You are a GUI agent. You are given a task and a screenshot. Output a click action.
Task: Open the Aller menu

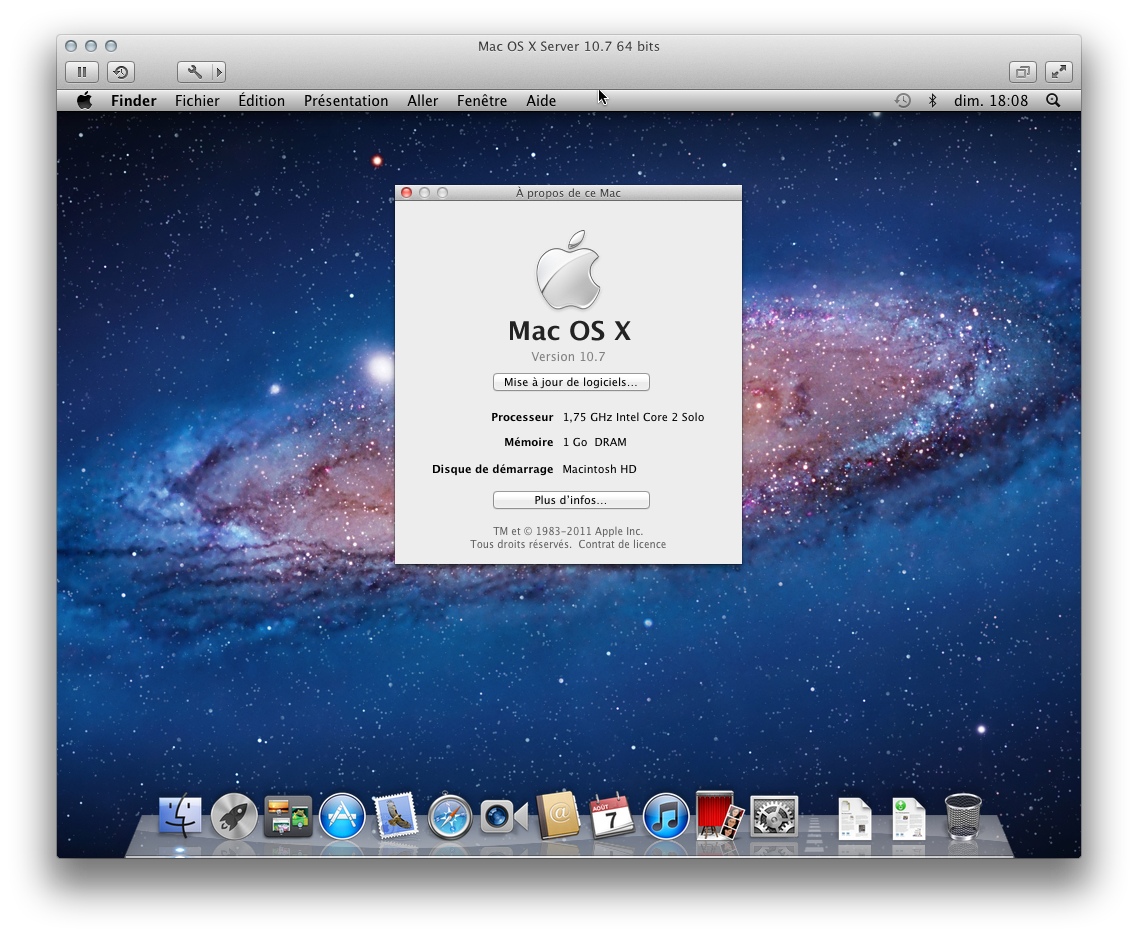pos(422,101)
